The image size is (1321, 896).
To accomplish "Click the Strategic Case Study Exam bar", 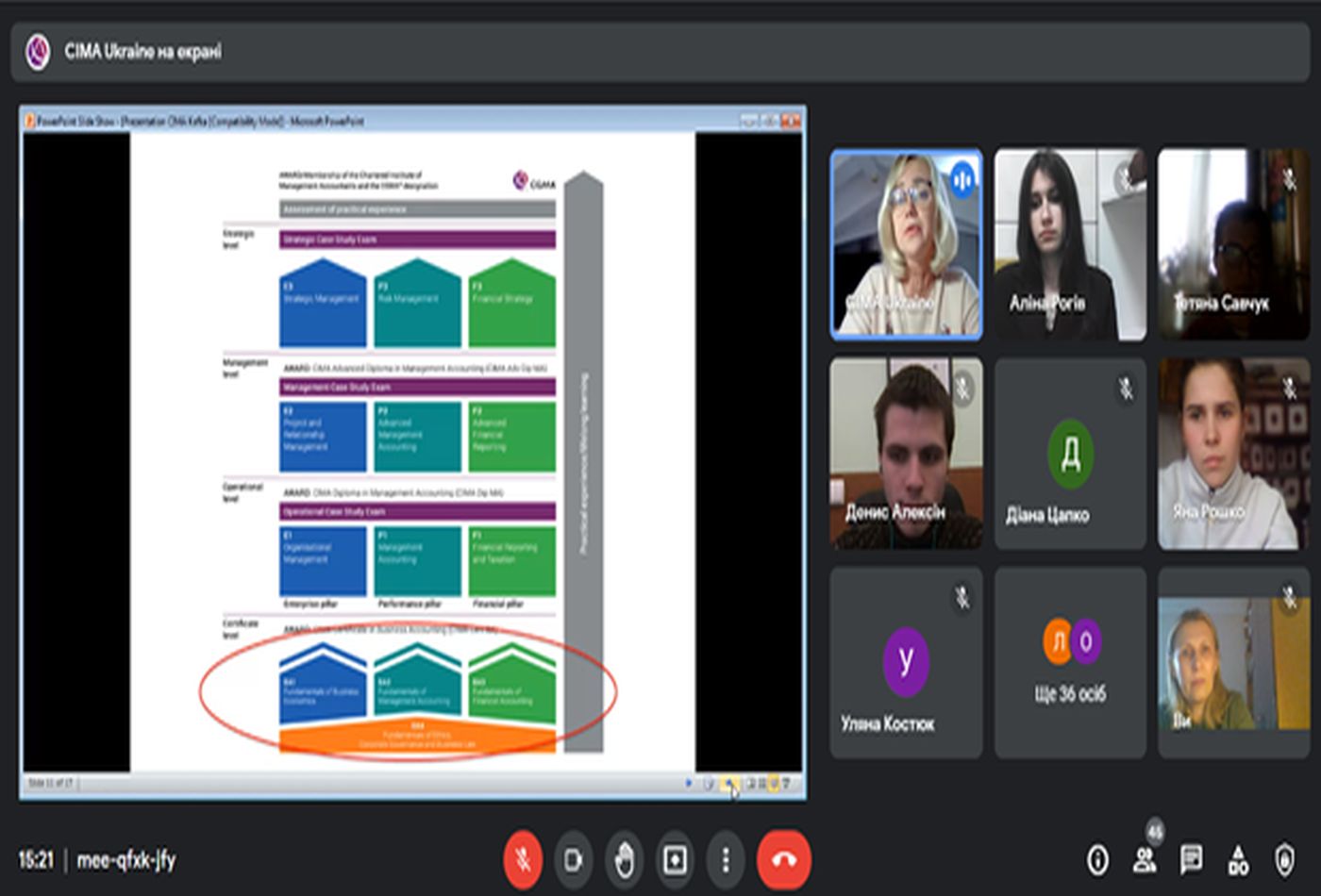I will (x=417, y=240).
